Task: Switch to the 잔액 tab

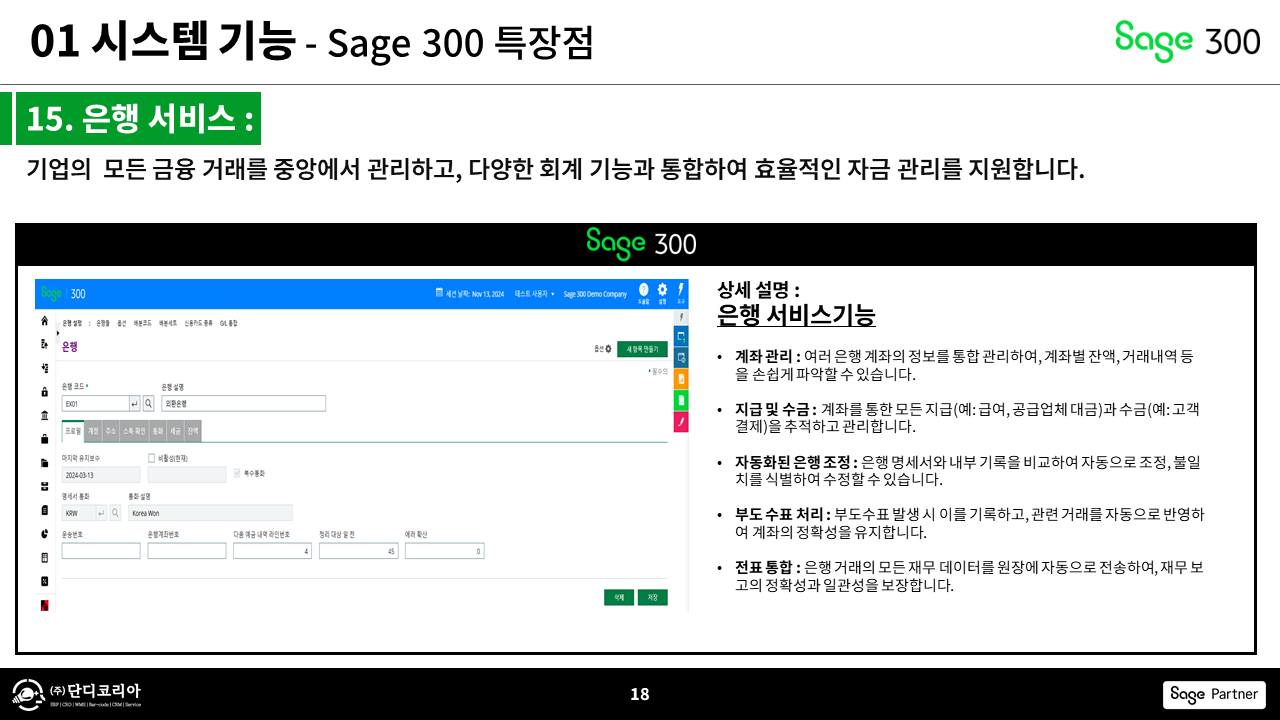Action: point(193,431)
